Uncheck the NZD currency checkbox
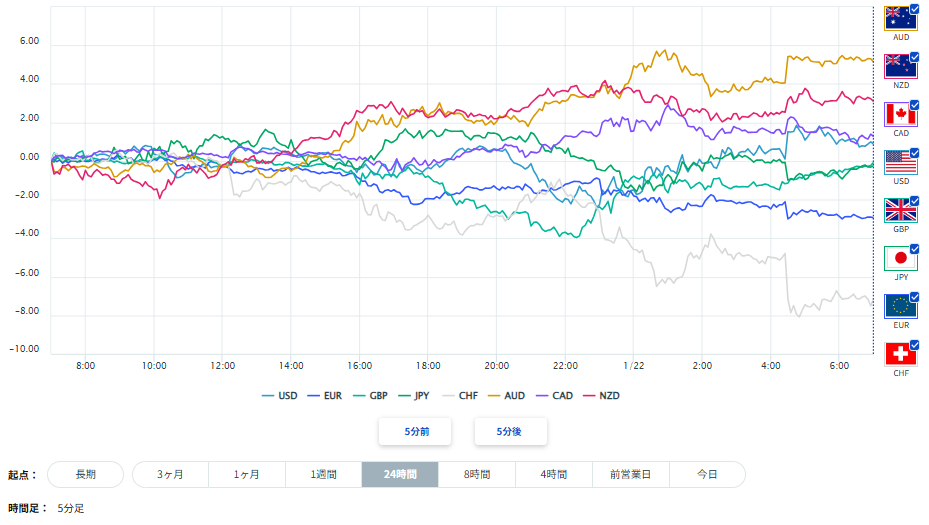Image resolution: width=929 pixels, height=525 pixels. (x=914, y=57)
